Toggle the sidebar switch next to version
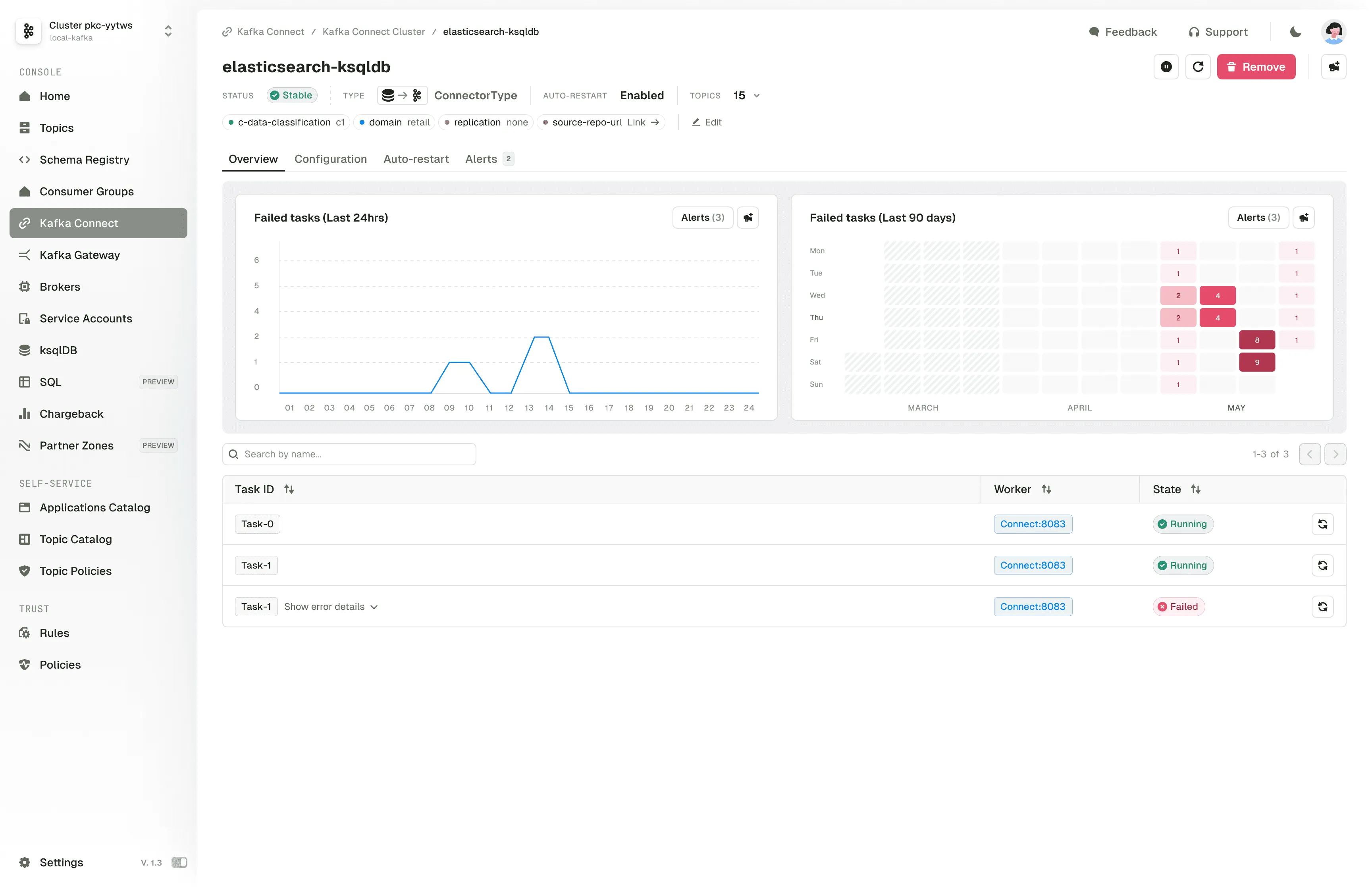Viewport: 1372px width, 887px height. point(179,862)
